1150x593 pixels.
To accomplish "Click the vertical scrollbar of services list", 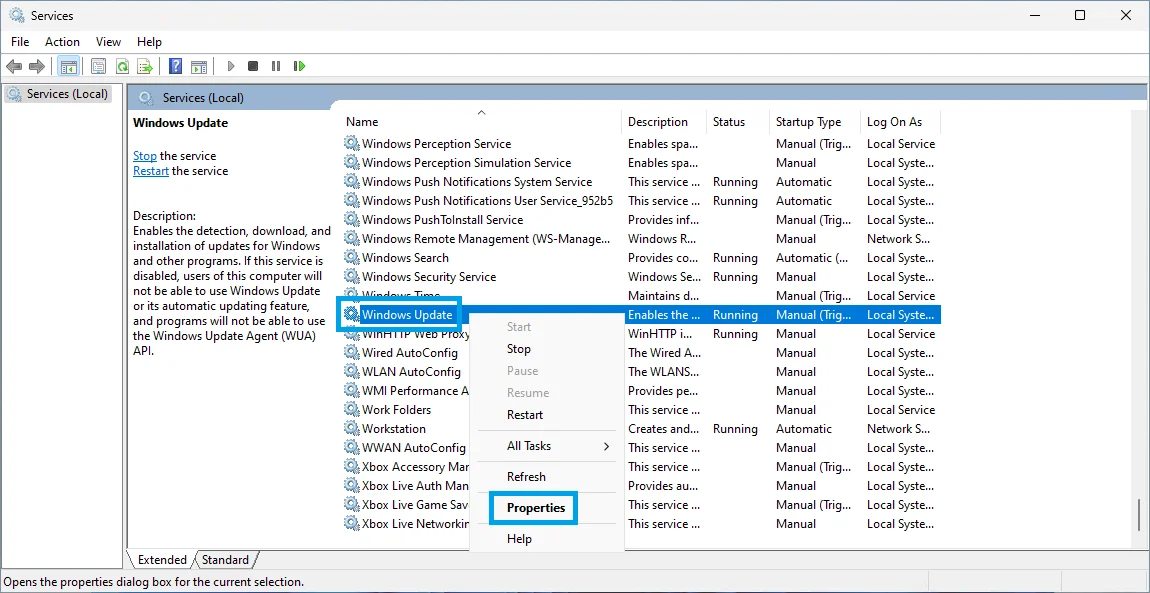I will click(1139, 514).
